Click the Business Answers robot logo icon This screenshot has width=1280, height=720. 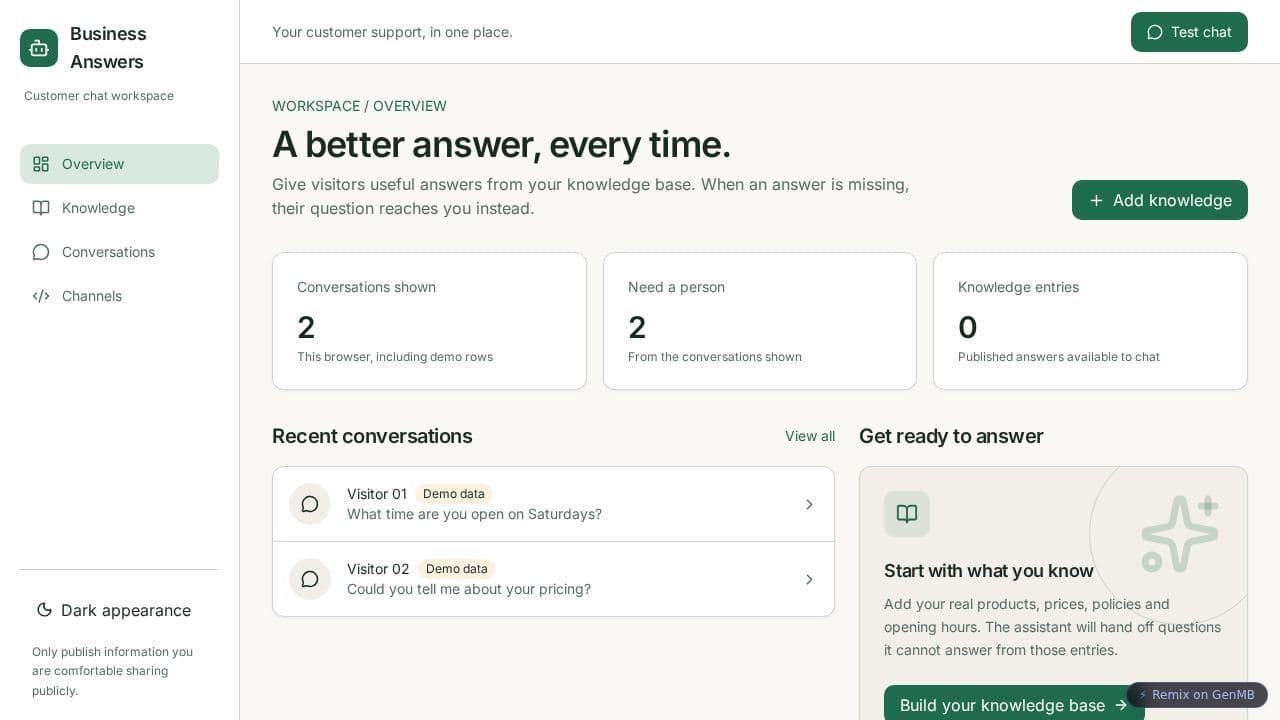[39, 48]
